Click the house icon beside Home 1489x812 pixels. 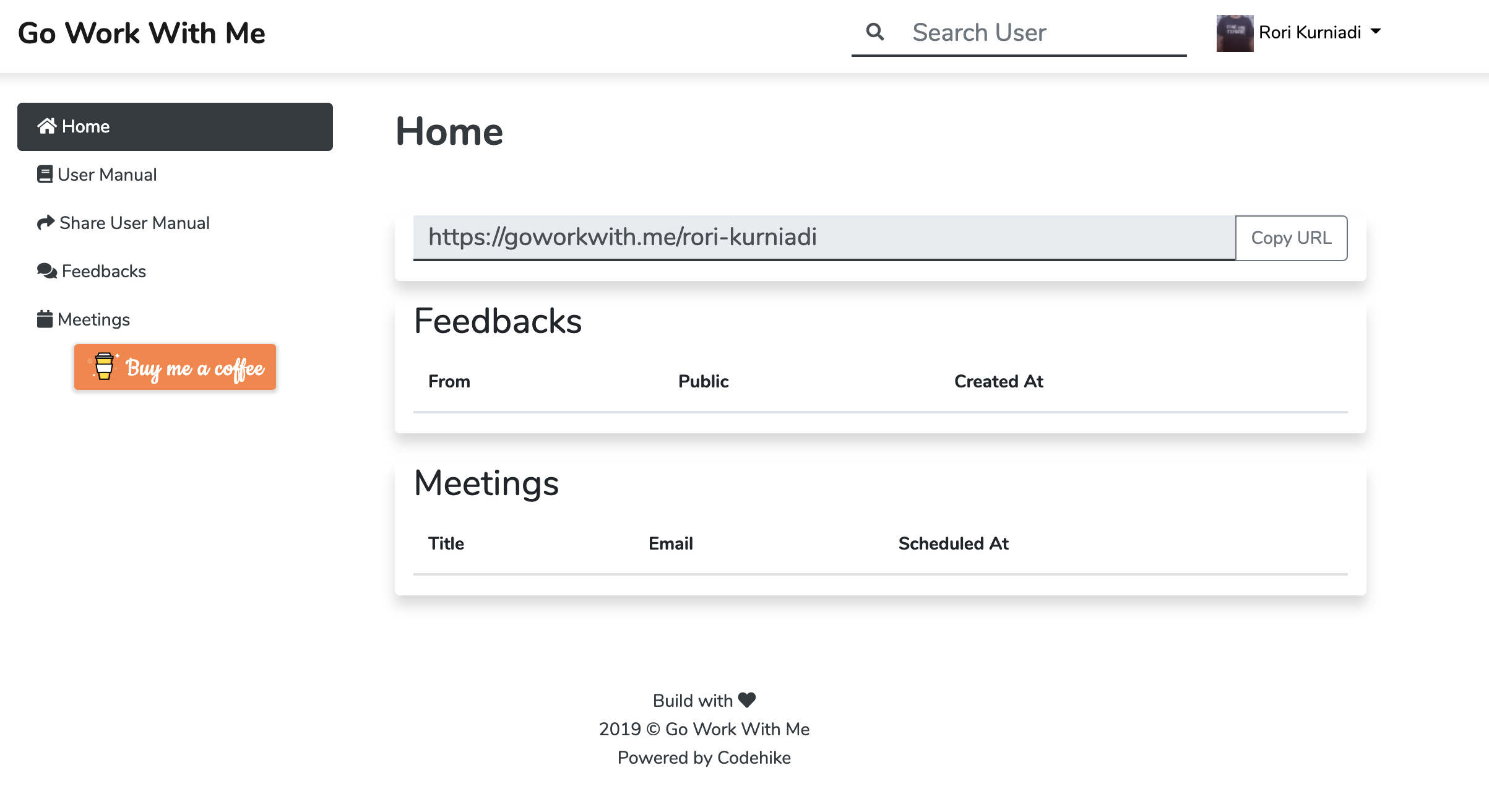tap(47, 126)
